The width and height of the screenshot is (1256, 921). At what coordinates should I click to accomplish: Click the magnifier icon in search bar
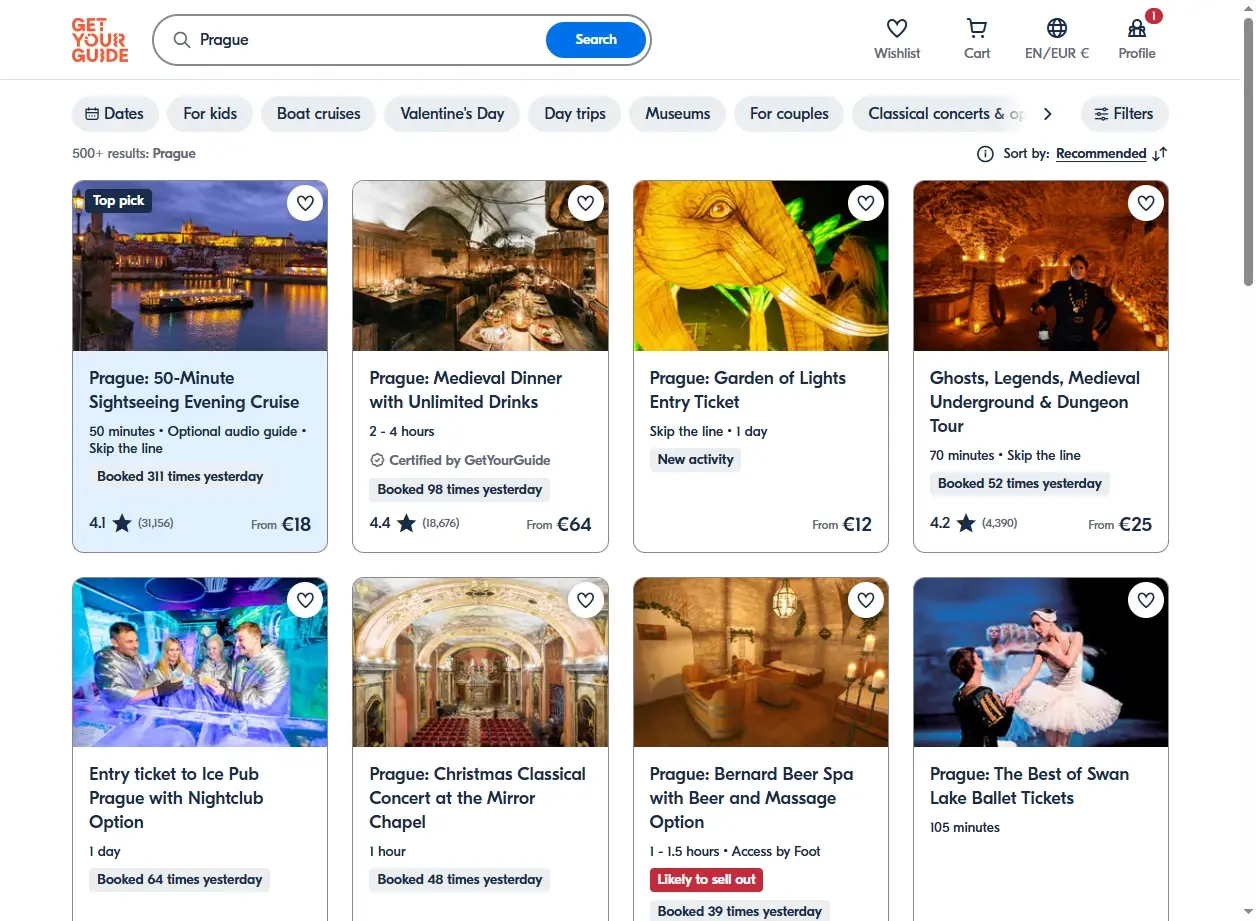(x=182, y=40)
